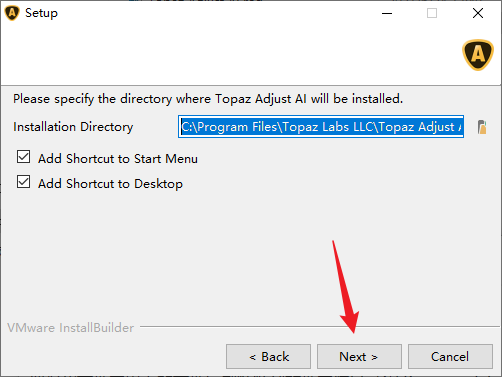This screenshot has height=377, width=502.
Task: Click the 'Please specify the directory' instruction text
Action: [208, 99]
